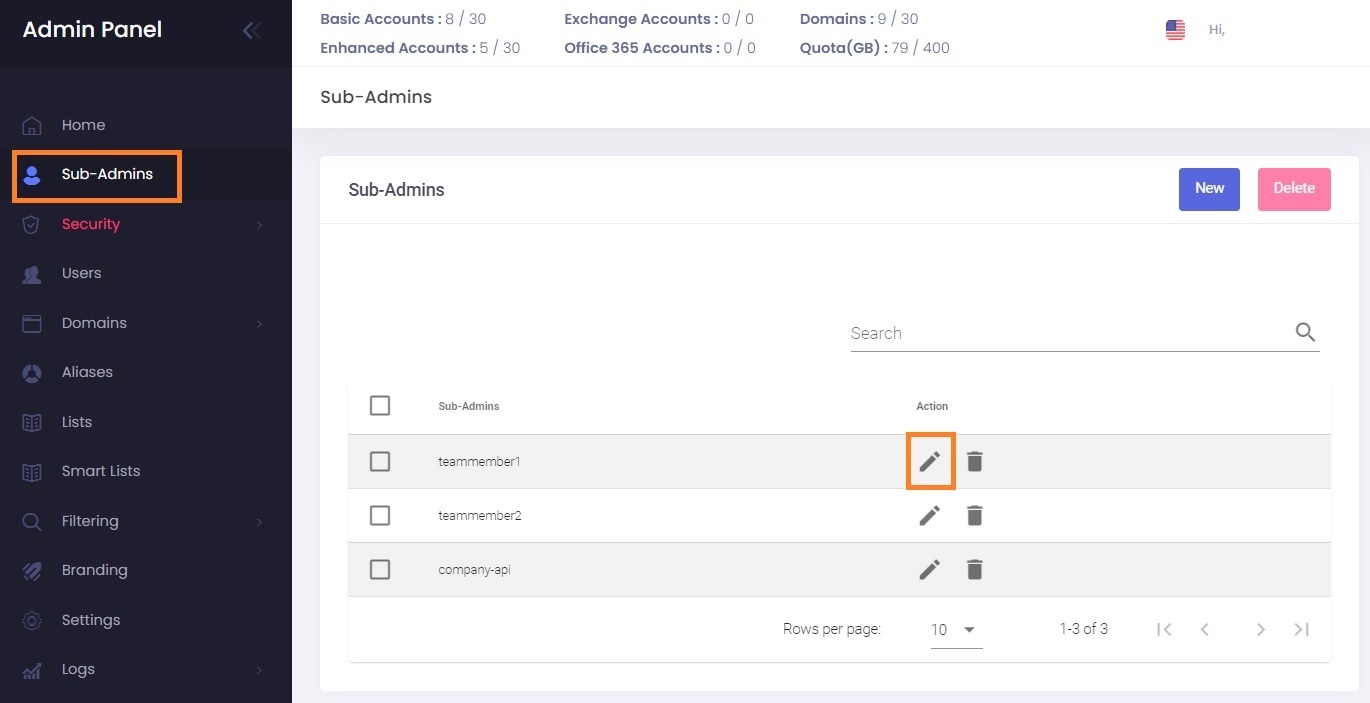The width and height of the screenshot is (1370, 703).
Task: Click the US flag language icon
Action: pos(1175,30)
